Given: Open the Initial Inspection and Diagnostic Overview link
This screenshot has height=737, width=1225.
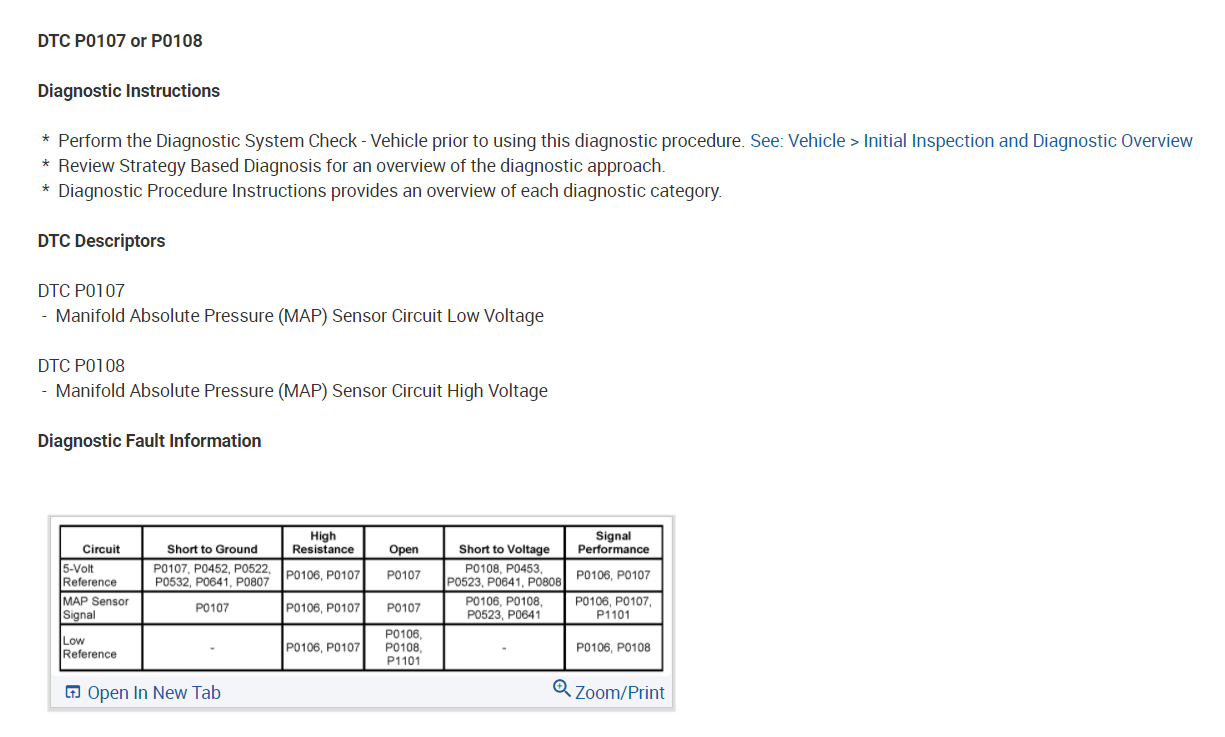Looking at the screenshot, I should coord(971,141).
